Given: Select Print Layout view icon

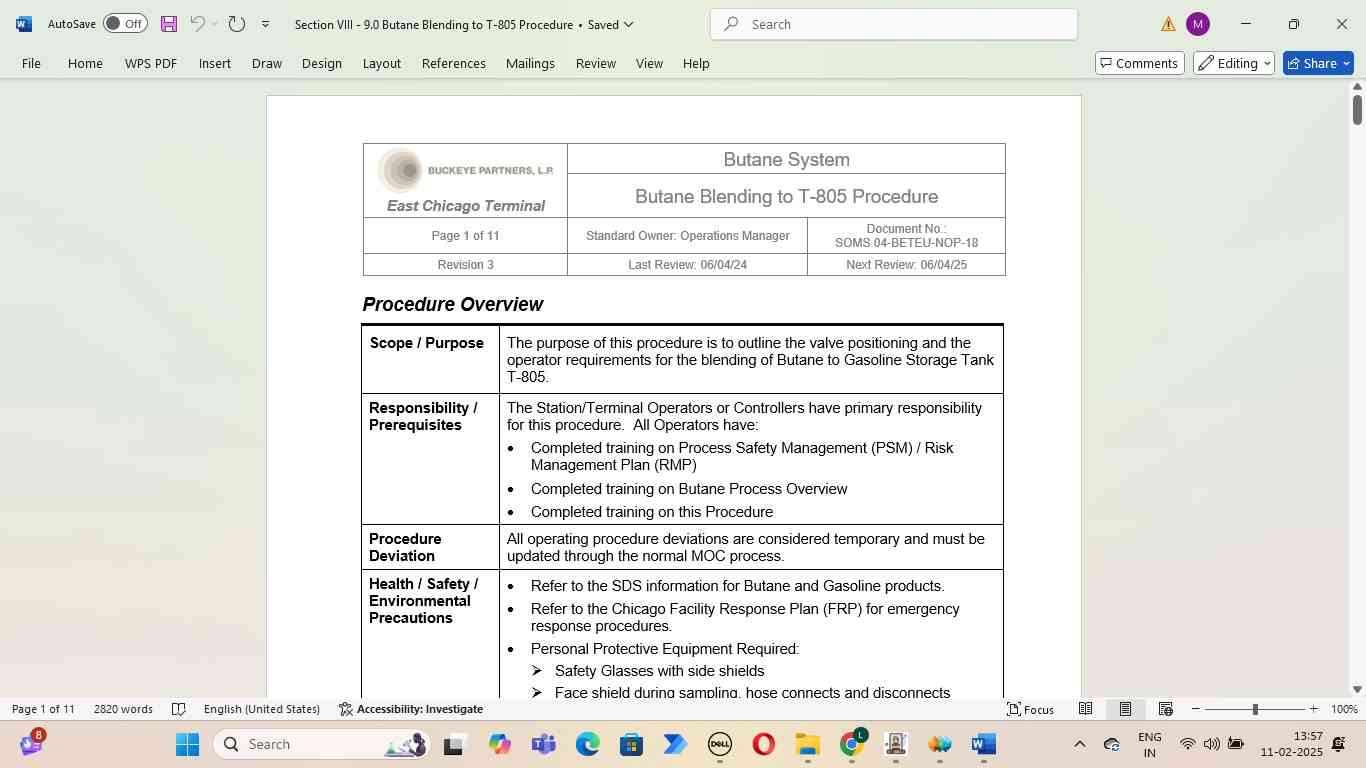Looking at the screenshot, I should point(1125,709).
